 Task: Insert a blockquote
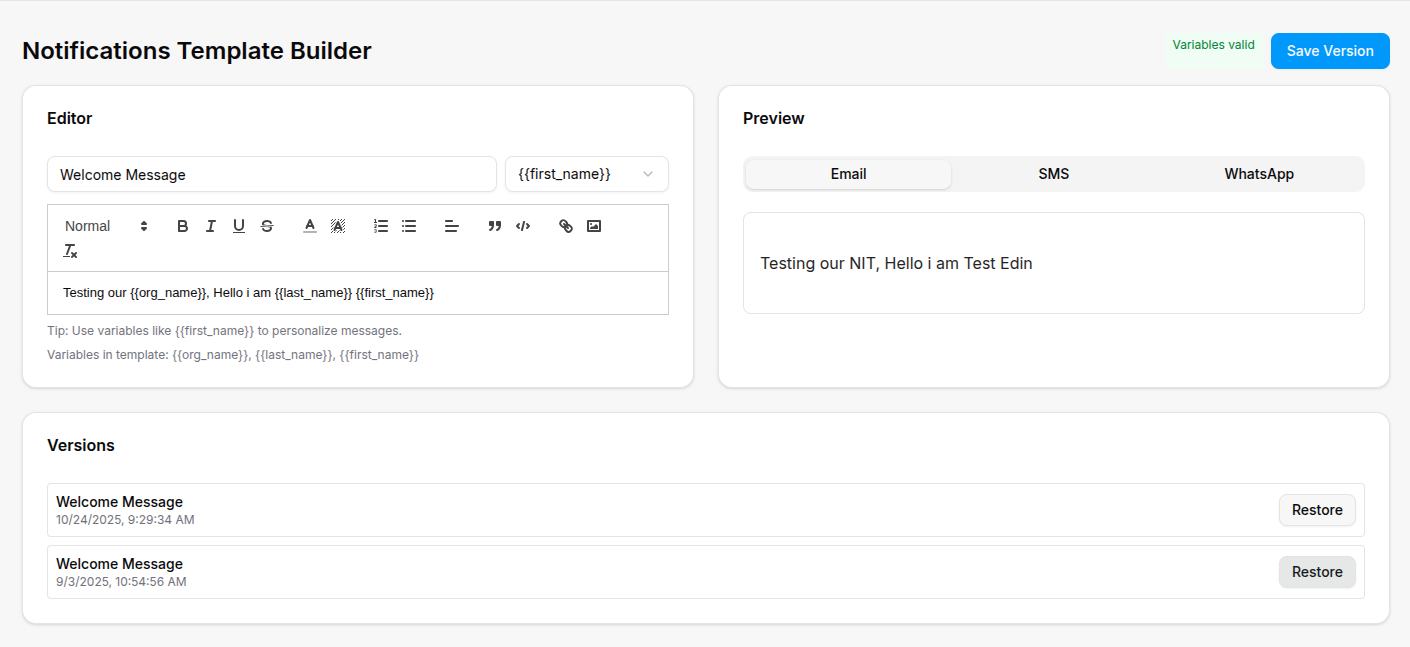[x=494, y=226]
